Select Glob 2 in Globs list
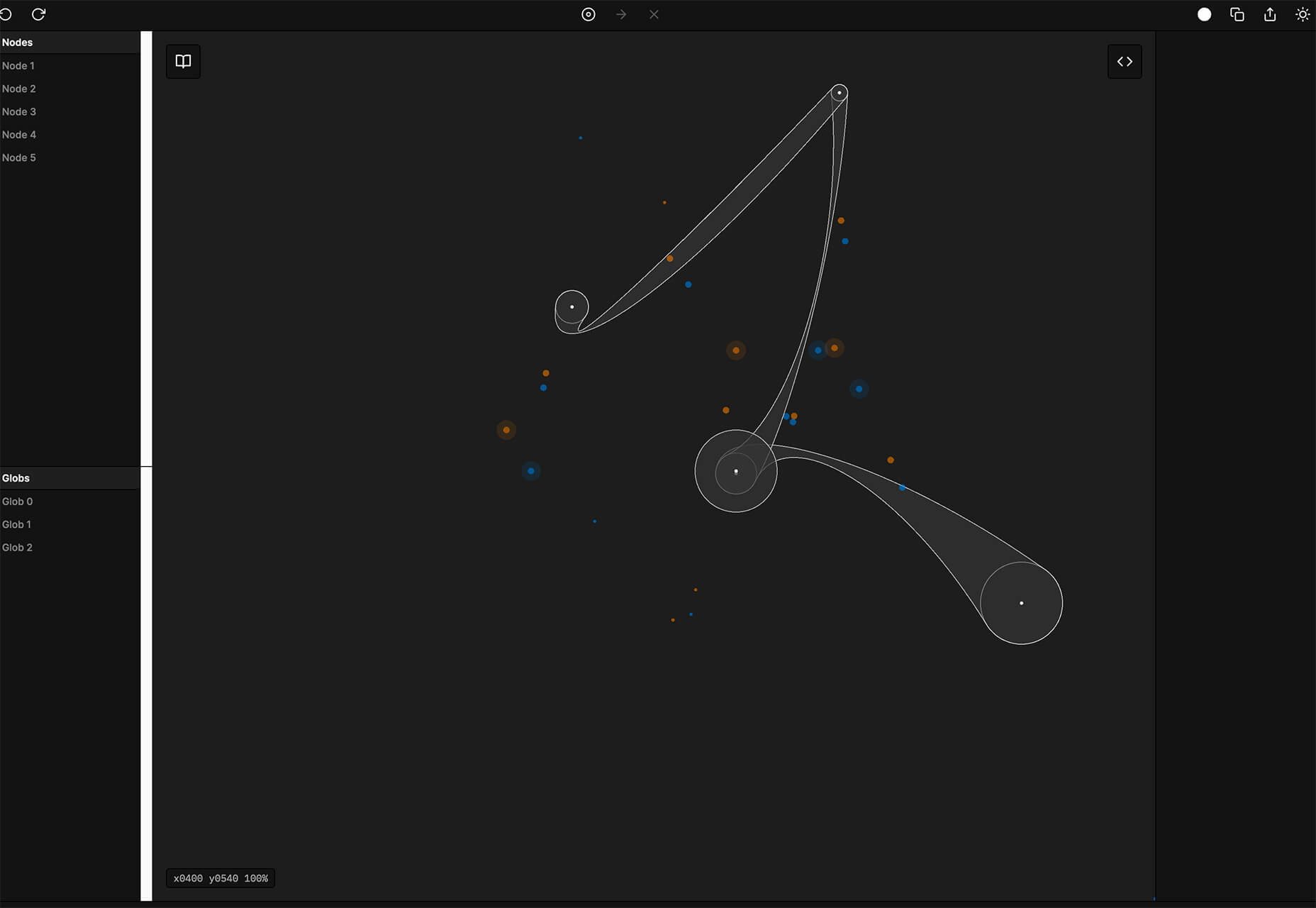This screenshot has width=1316, height=908. coord(70,548)
